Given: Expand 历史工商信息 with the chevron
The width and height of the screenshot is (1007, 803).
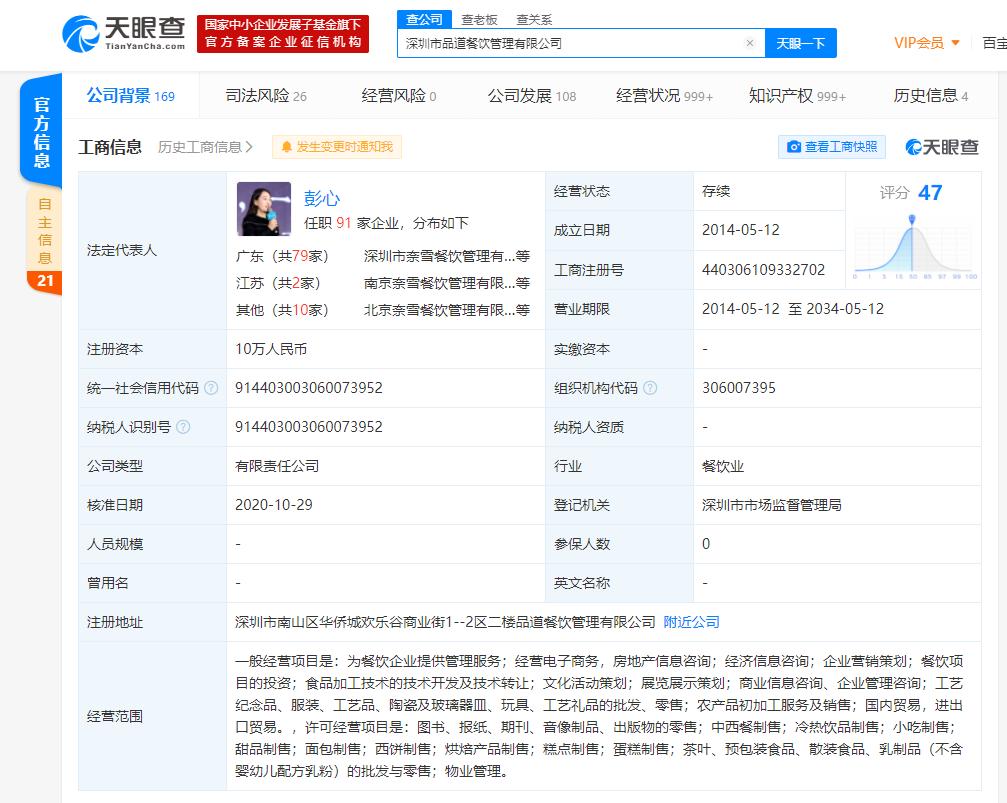Looking at the screenshot, I should [x=248, y=146].
